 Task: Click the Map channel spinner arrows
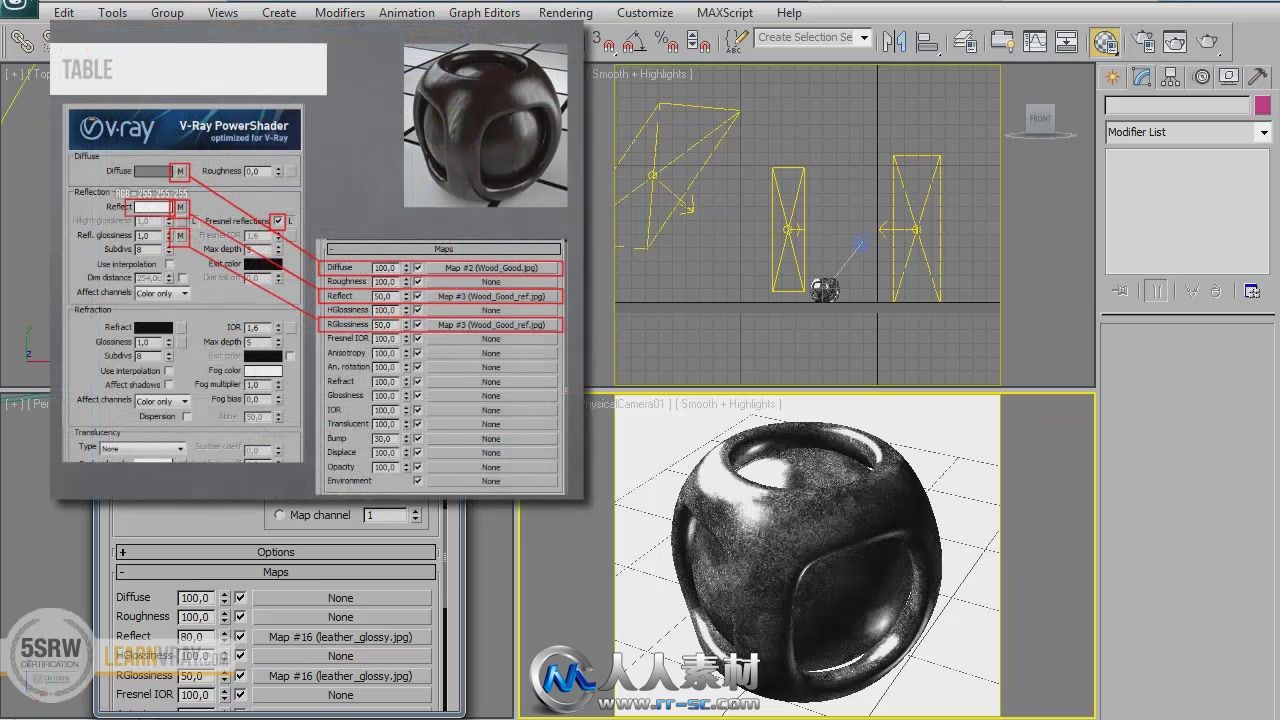coord(415,515)
